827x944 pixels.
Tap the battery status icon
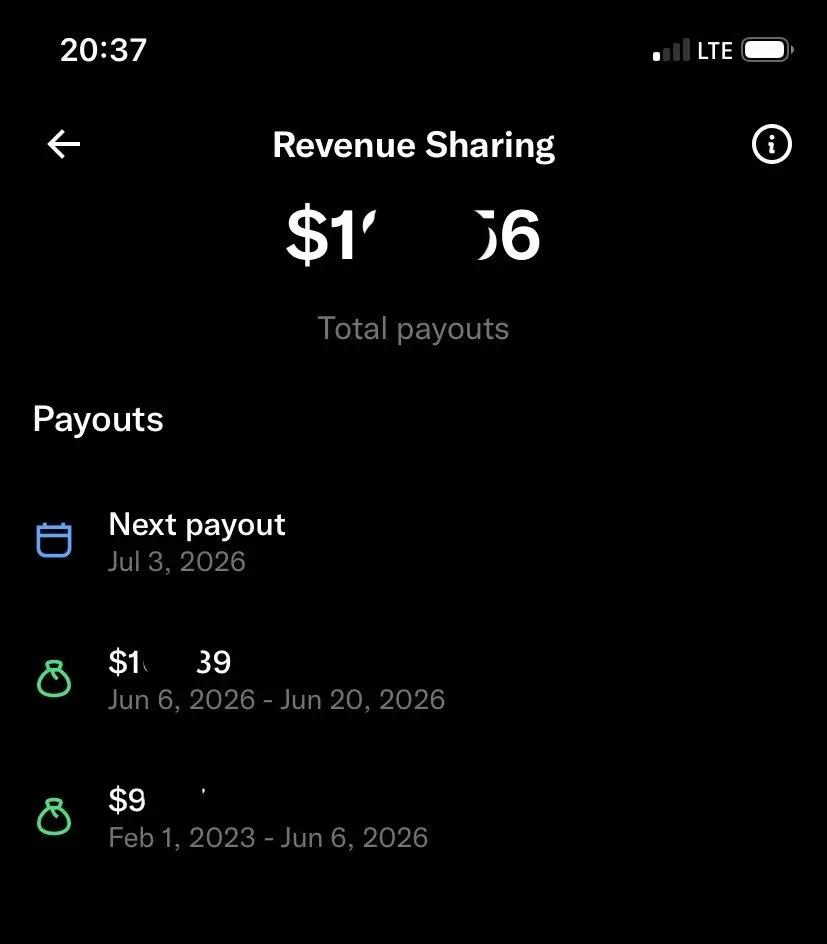(x=767, y=50)
